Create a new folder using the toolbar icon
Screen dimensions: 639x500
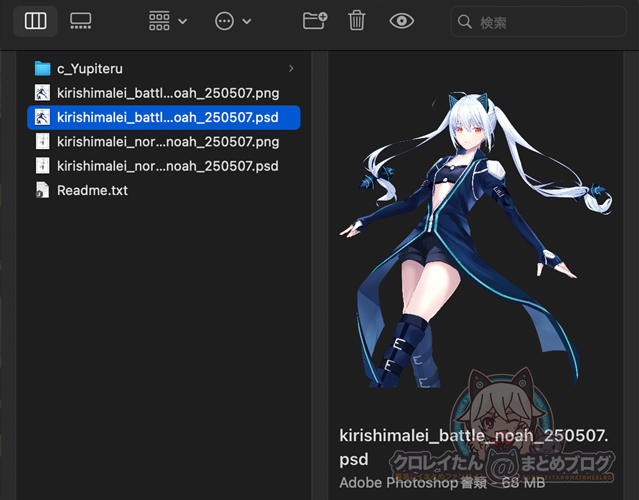pyautogui.click(x=315, y=21)
